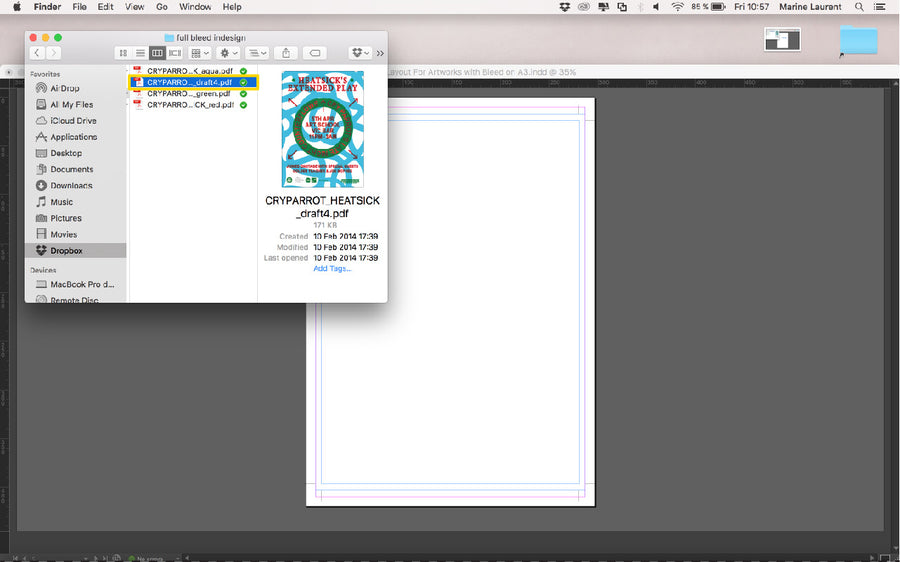Open the Go menu
This screenshot has width=900, height=562.
click(x=162, y=7)
